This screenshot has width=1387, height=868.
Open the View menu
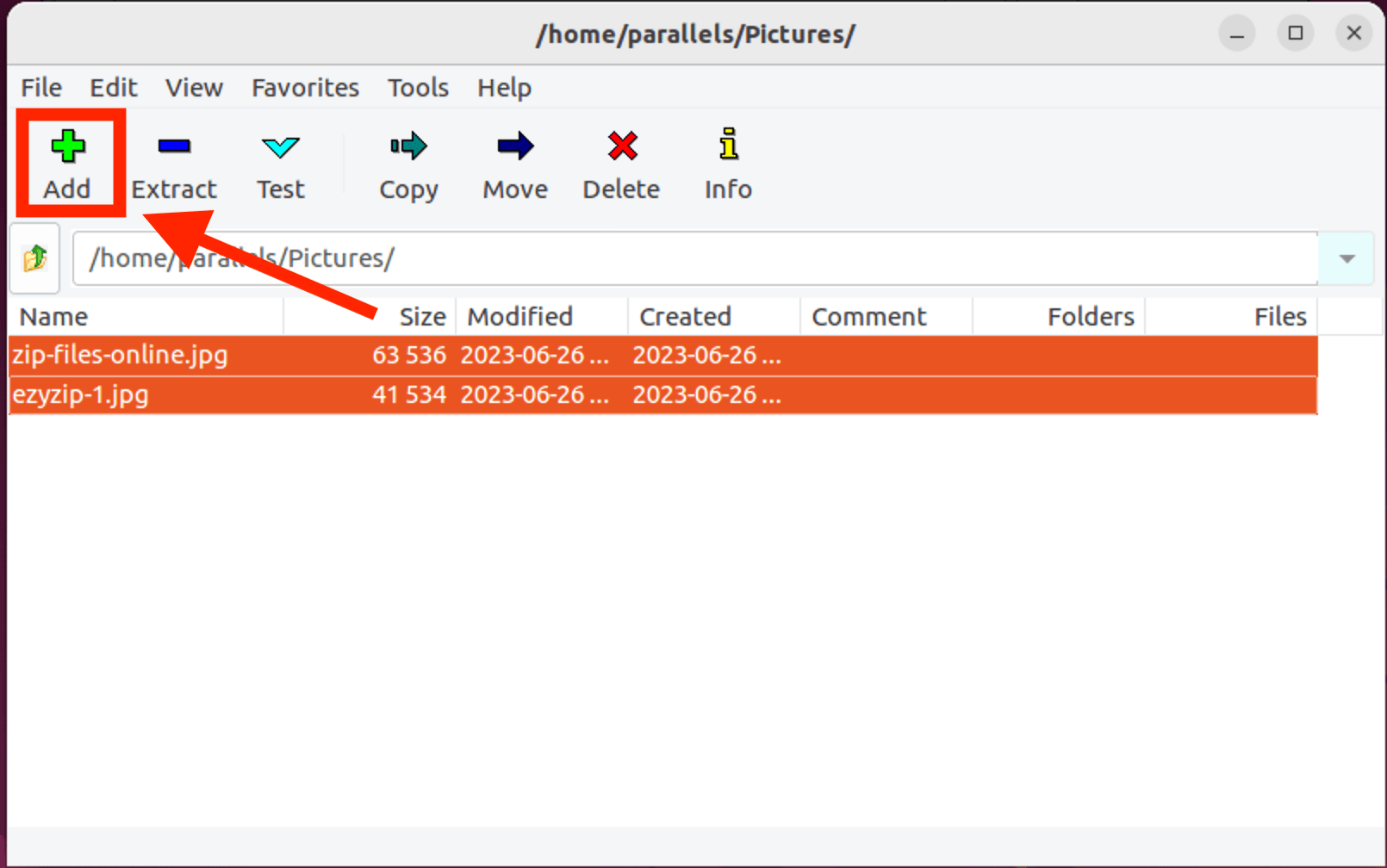point(194,88)
